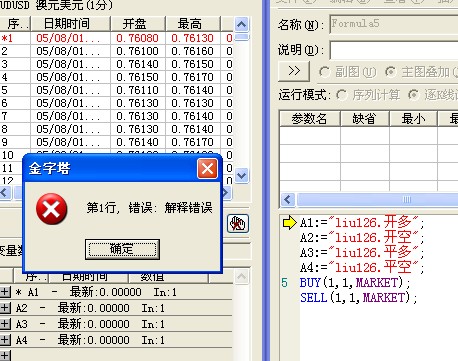Click code line A4:="liu126.平空"

pyautogui.click(x=362, y=267)
